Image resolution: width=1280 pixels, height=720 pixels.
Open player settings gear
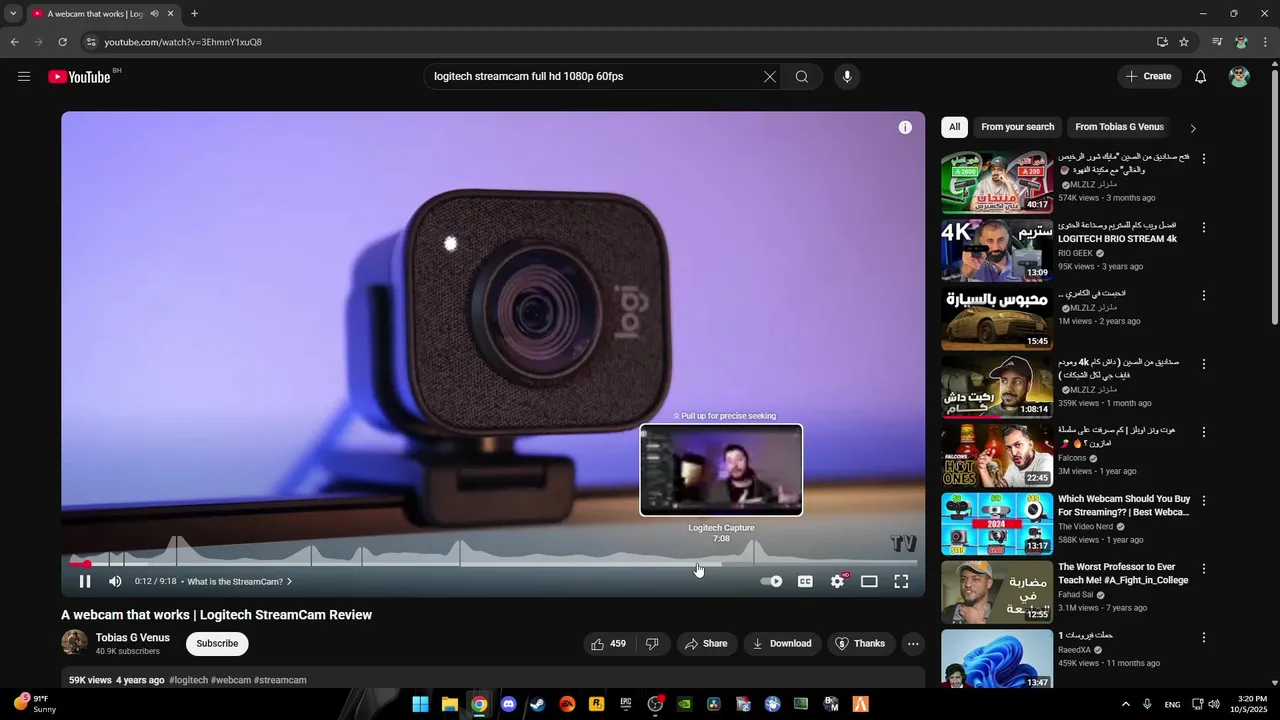(x=838, y=581)
